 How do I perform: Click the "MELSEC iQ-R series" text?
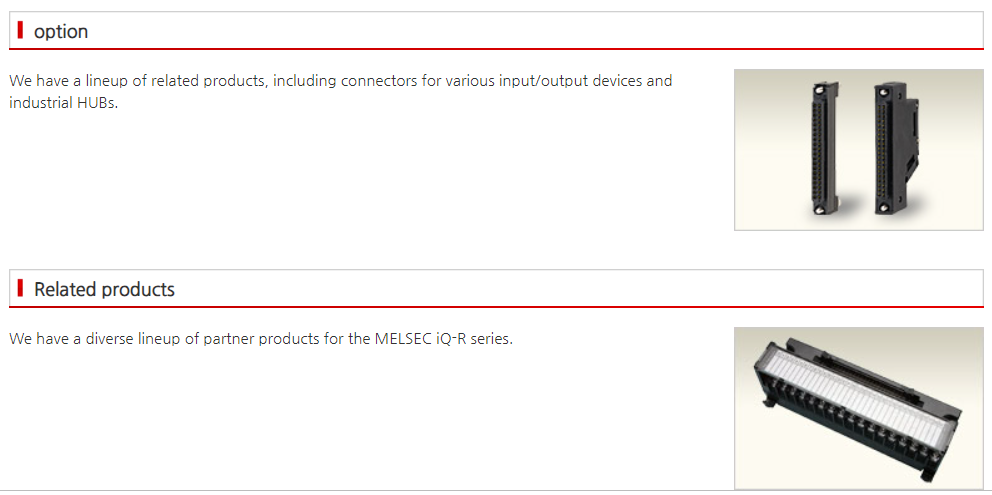coord(443,339)
